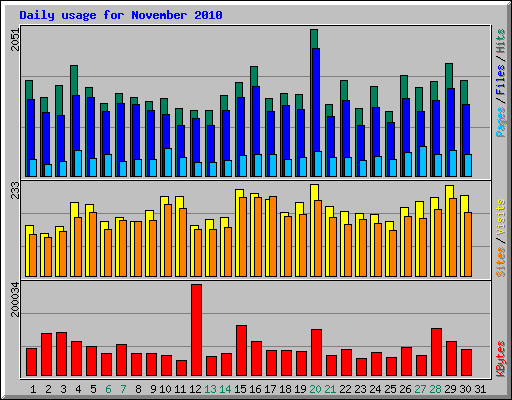
Task: Click day label 30 on the axis
Action: point(465,389)
